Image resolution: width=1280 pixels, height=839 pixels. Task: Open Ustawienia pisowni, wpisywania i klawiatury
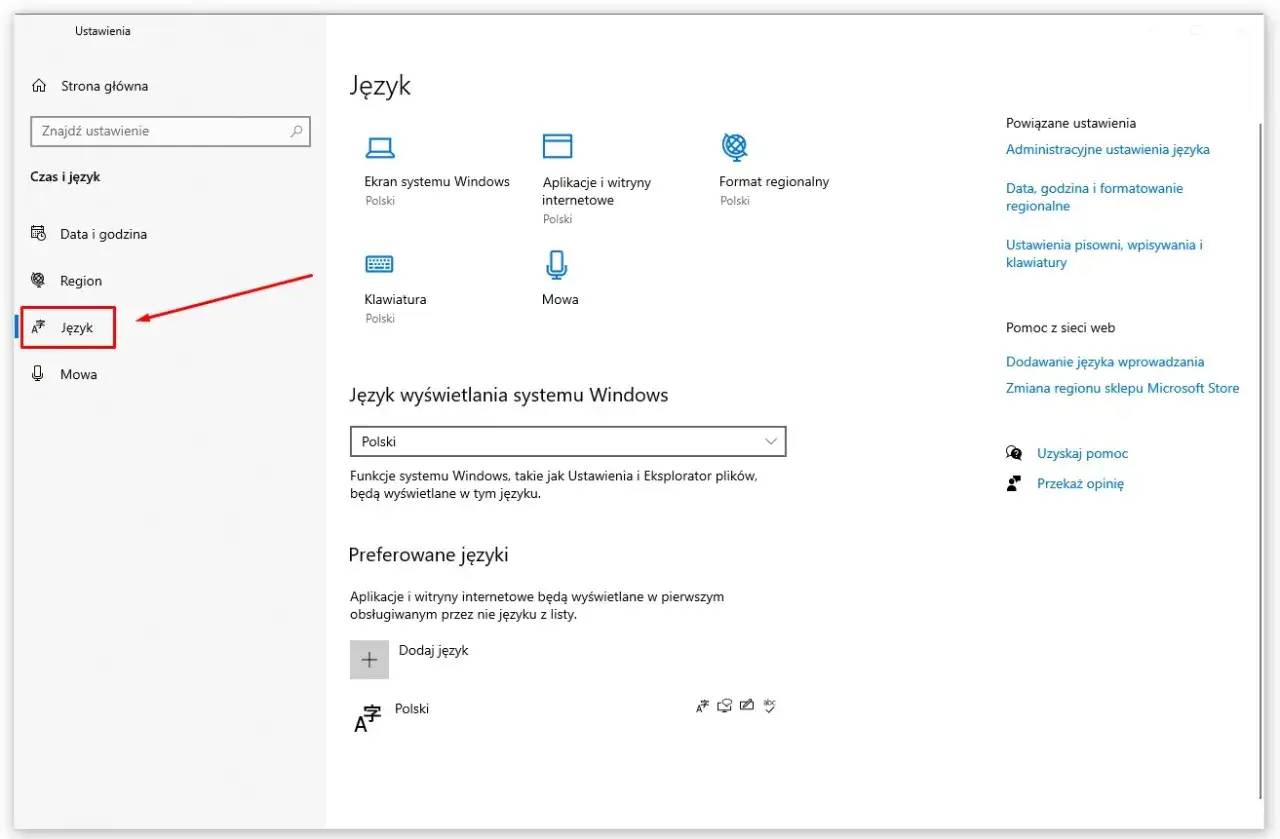click(1104, 253)
